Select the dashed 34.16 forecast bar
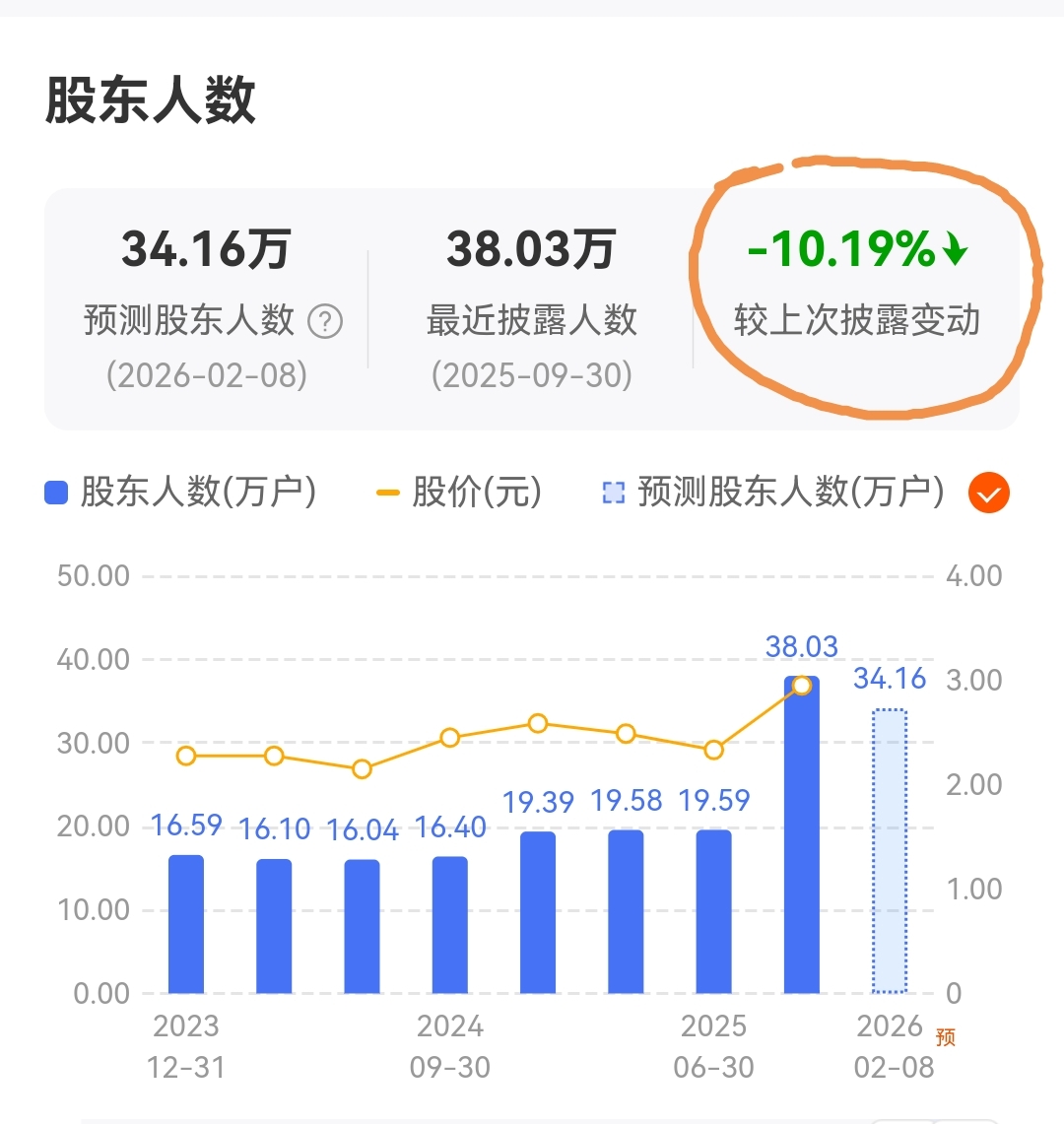Viewport: 1064px width, 1124px height. (x=890, y=851)
